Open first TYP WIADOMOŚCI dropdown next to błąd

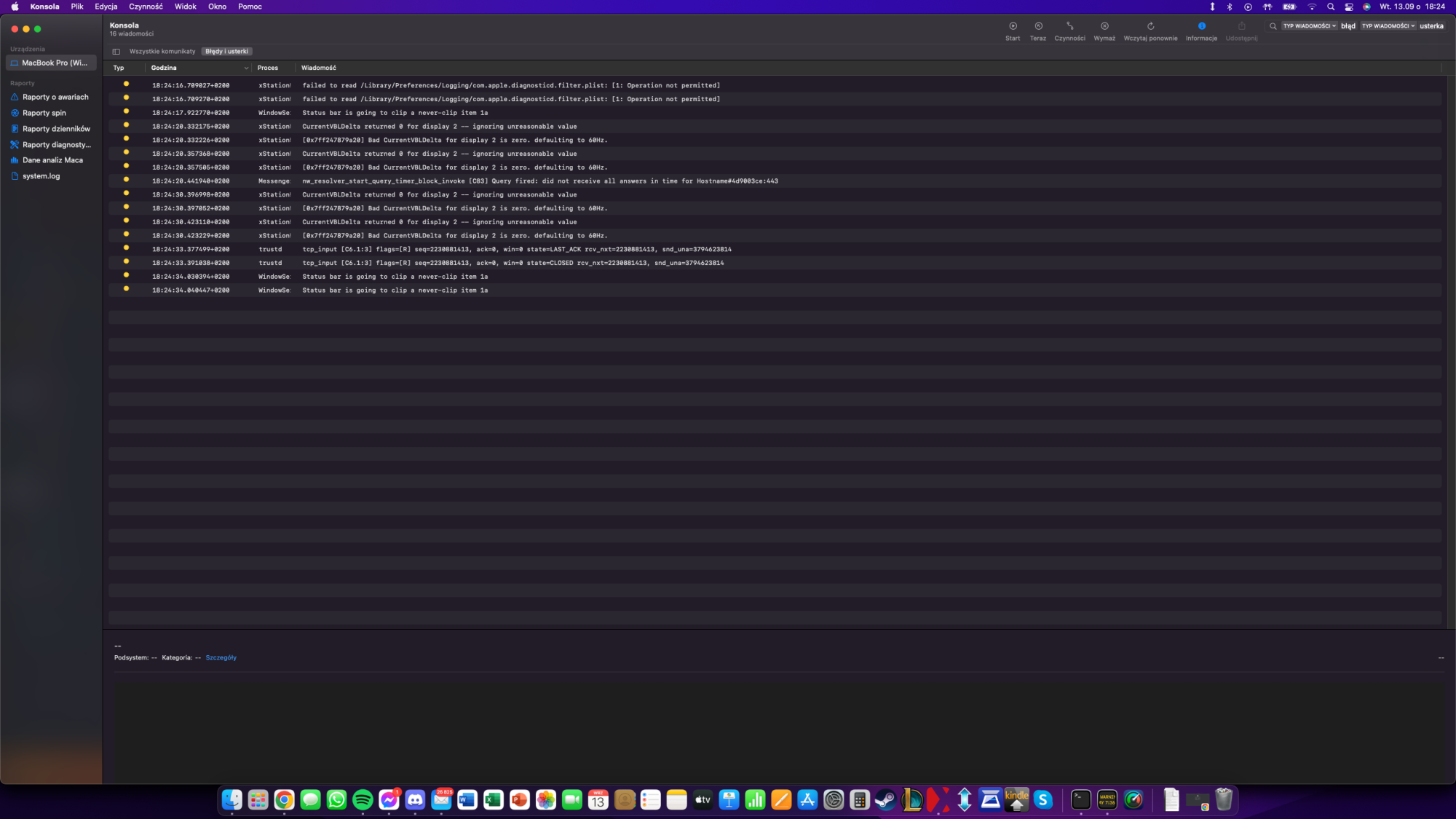[x=1310, y=26]
